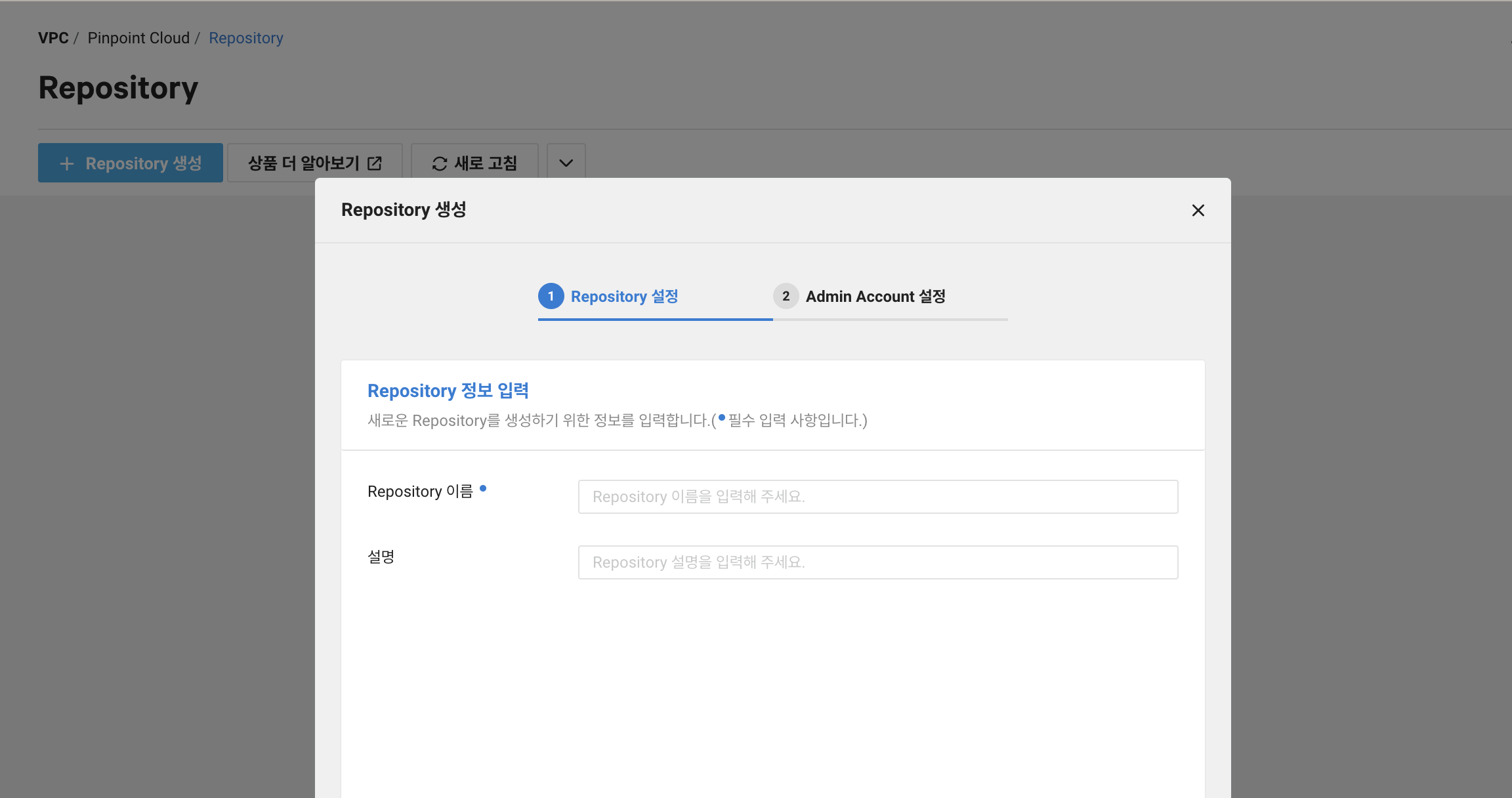Navigate to Pinpoint Cloud breadcrumb

[138, 38]
